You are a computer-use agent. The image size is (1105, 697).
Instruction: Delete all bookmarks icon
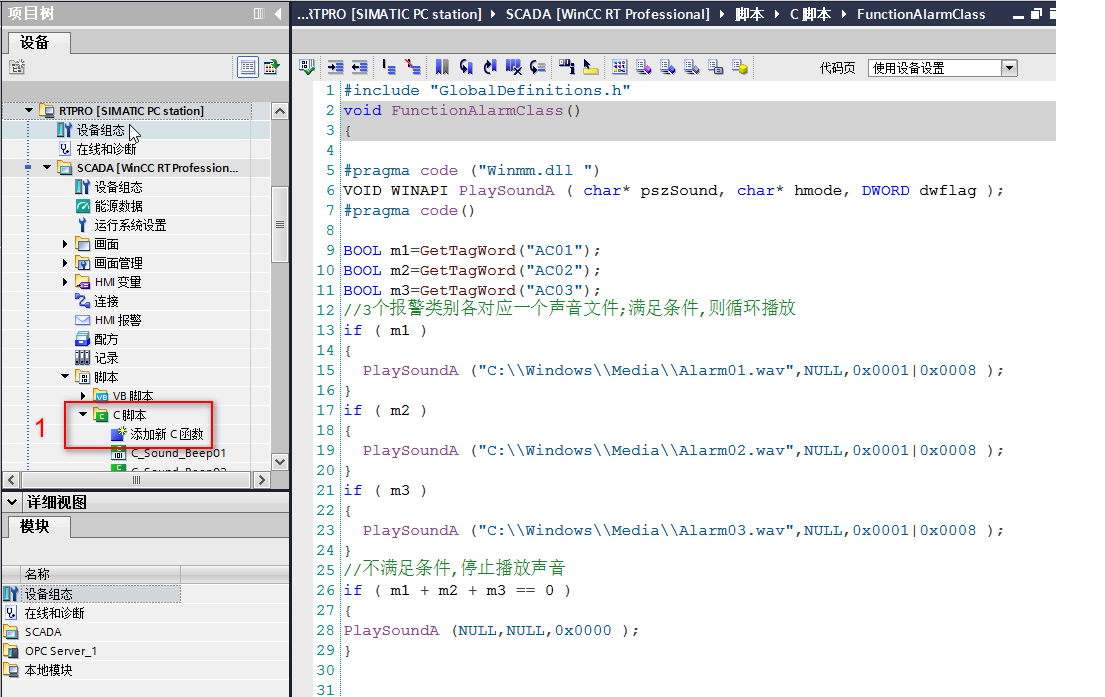click(x=514, y=67)
